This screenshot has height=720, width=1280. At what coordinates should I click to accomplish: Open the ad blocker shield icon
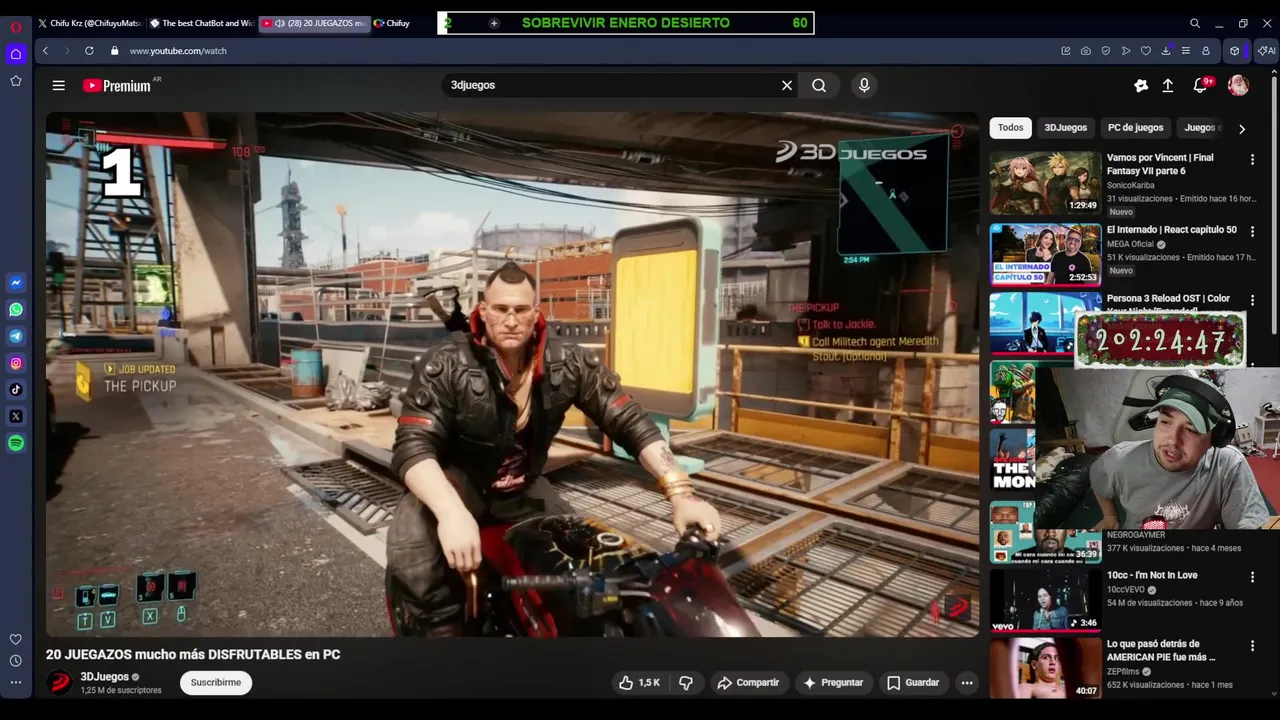pyautogui.click(x=1106, y=50)
